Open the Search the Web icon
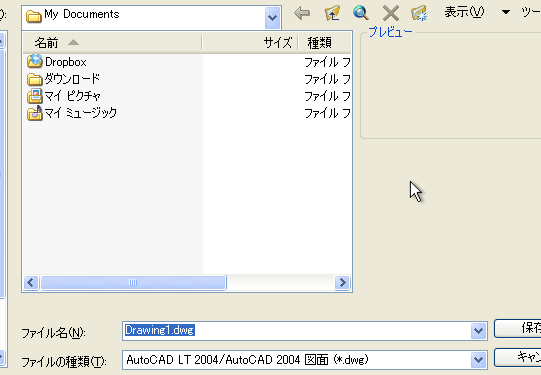 click(361, 13)
